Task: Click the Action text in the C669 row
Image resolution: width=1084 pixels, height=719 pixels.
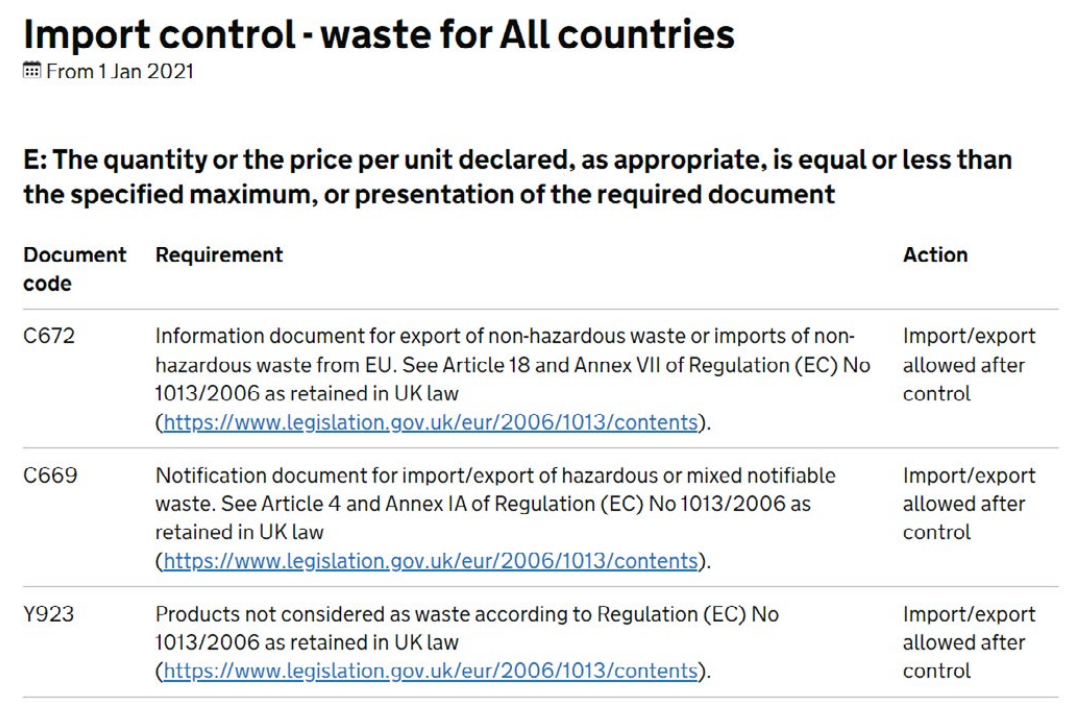Action: tap(969, 504)
